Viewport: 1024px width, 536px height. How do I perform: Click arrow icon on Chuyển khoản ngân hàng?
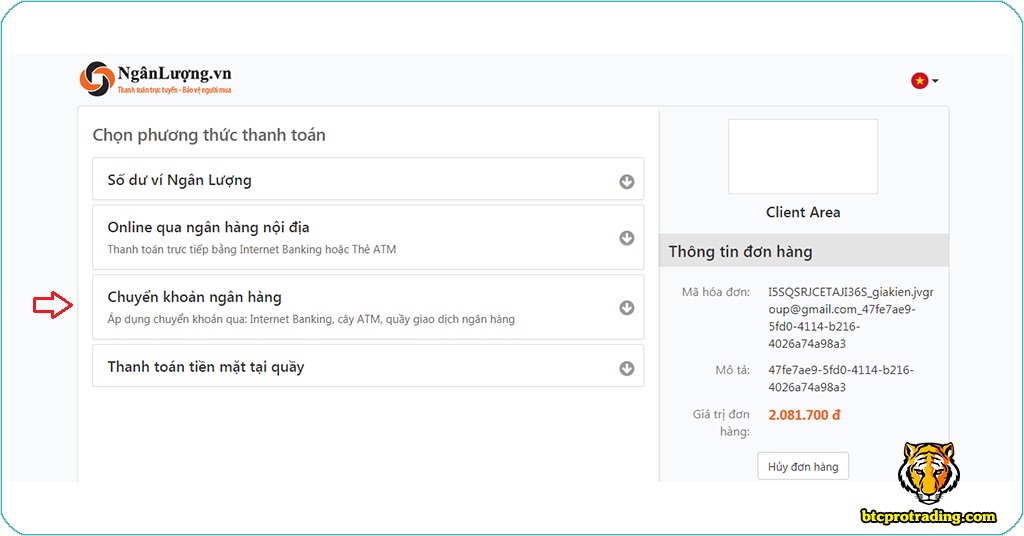click(x=627, y=308)
